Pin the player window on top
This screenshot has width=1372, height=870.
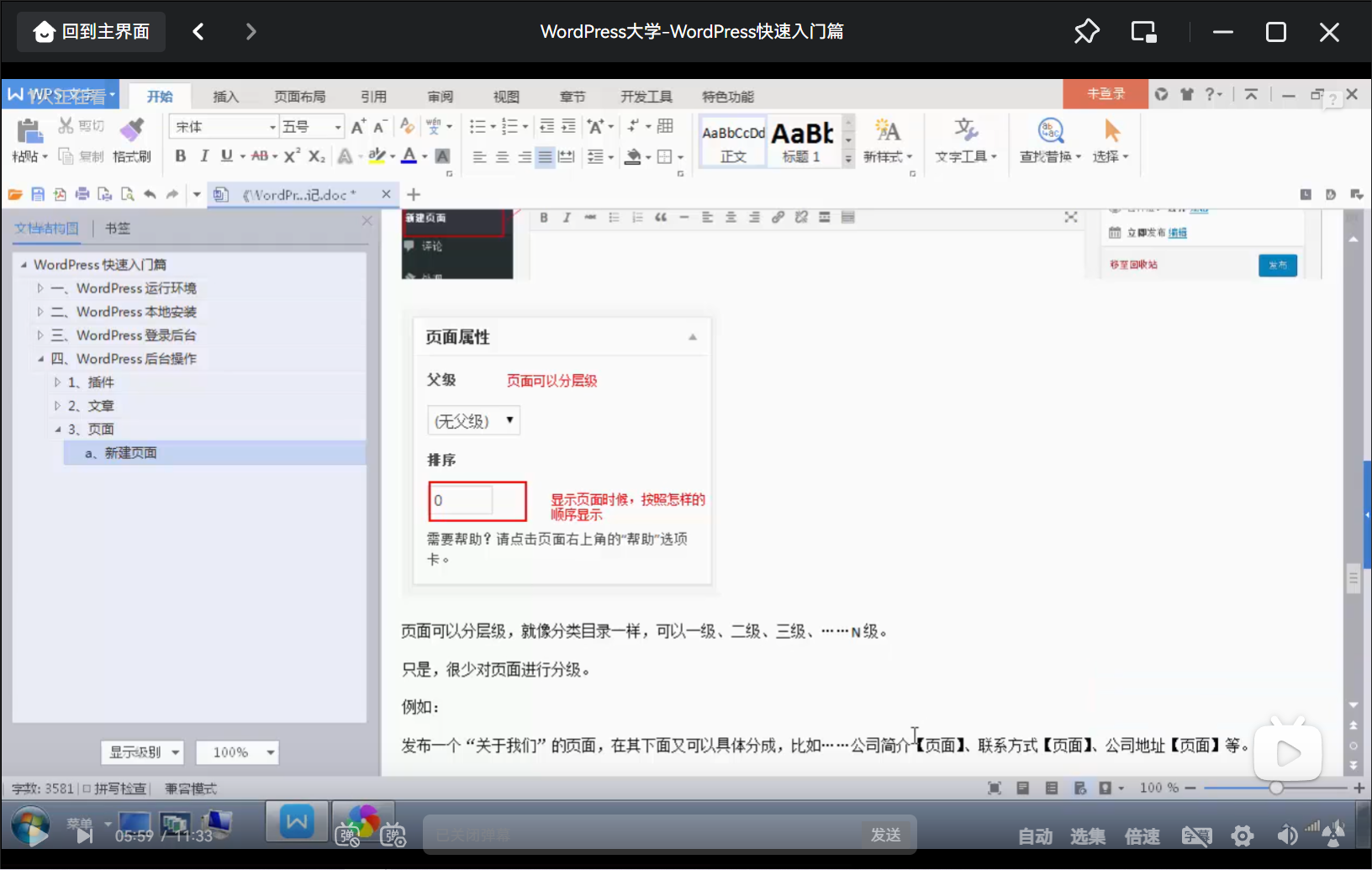coord(1086,32)
